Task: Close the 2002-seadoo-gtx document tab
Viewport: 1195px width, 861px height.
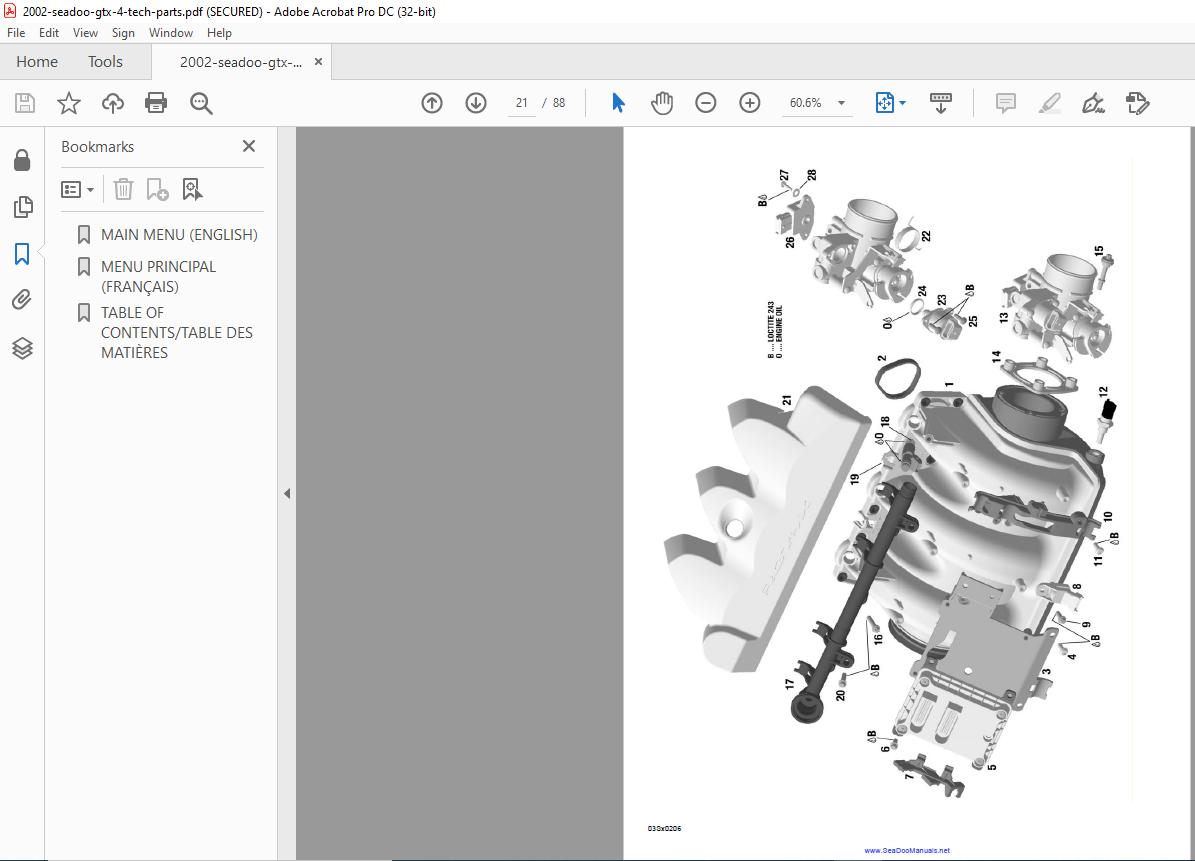Action: coord(319,62)
